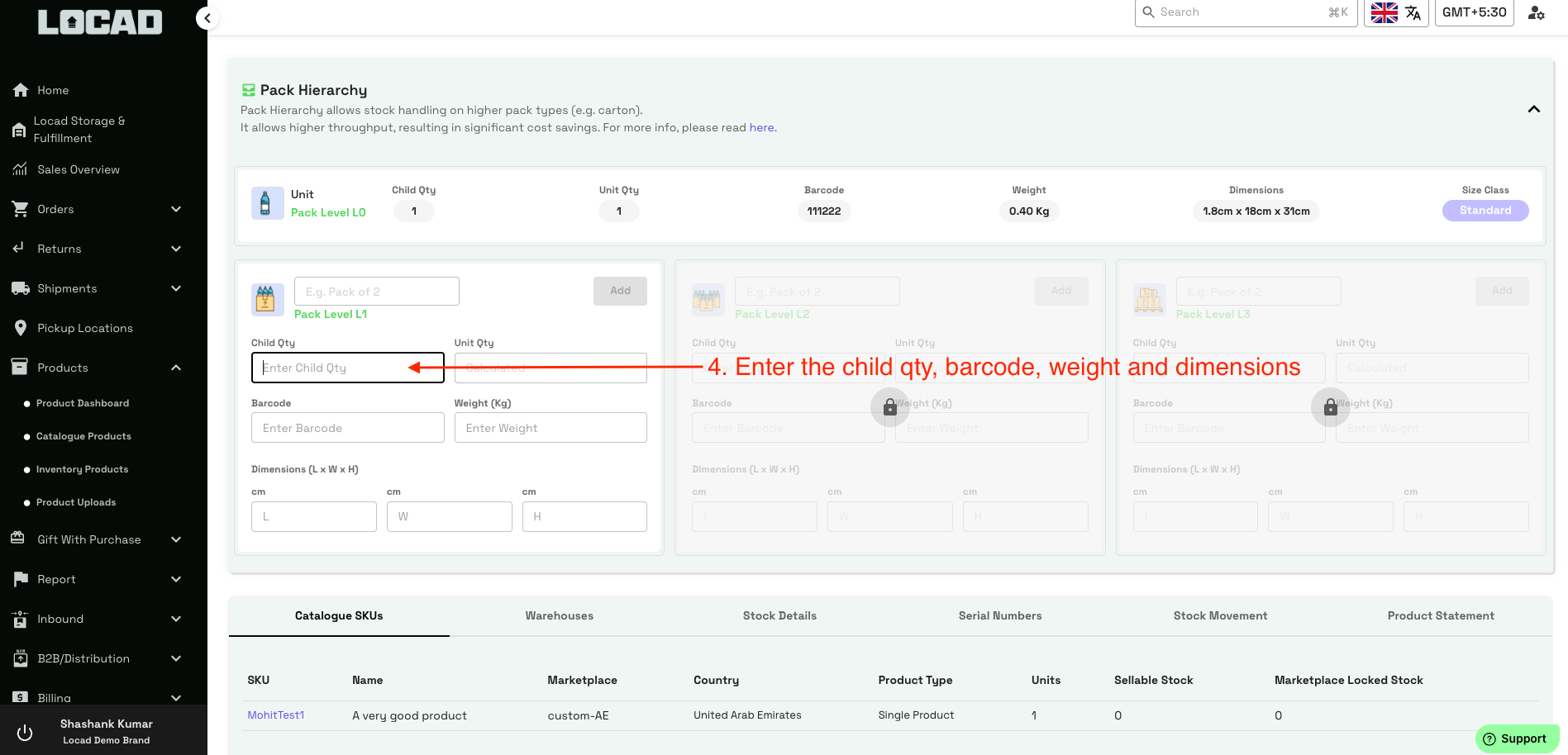
Task: Click the Locad logo
Action: (x=100, y=22)
